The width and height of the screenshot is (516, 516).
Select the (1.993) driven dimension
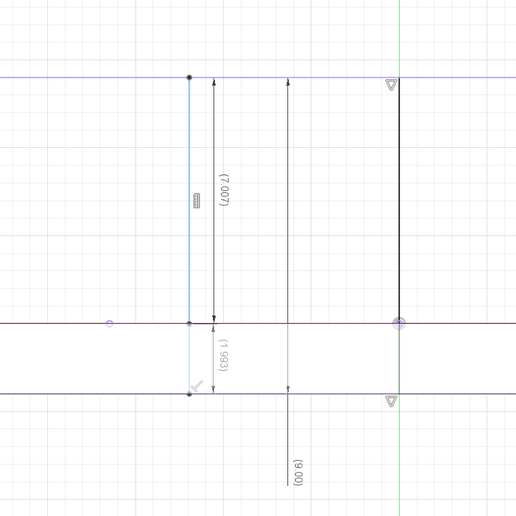(223, 355)
